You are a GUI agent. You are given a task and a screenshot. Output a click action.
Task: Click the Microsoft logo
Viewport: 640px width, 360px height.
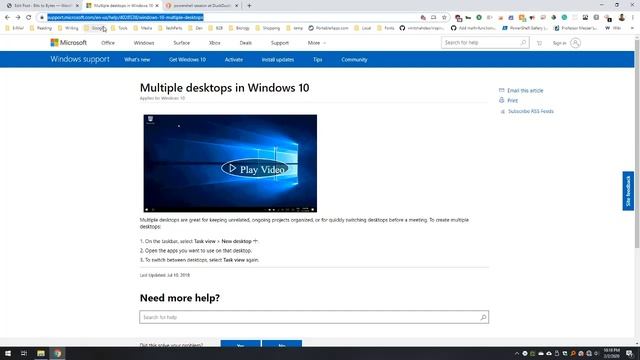tap(68, 42)
